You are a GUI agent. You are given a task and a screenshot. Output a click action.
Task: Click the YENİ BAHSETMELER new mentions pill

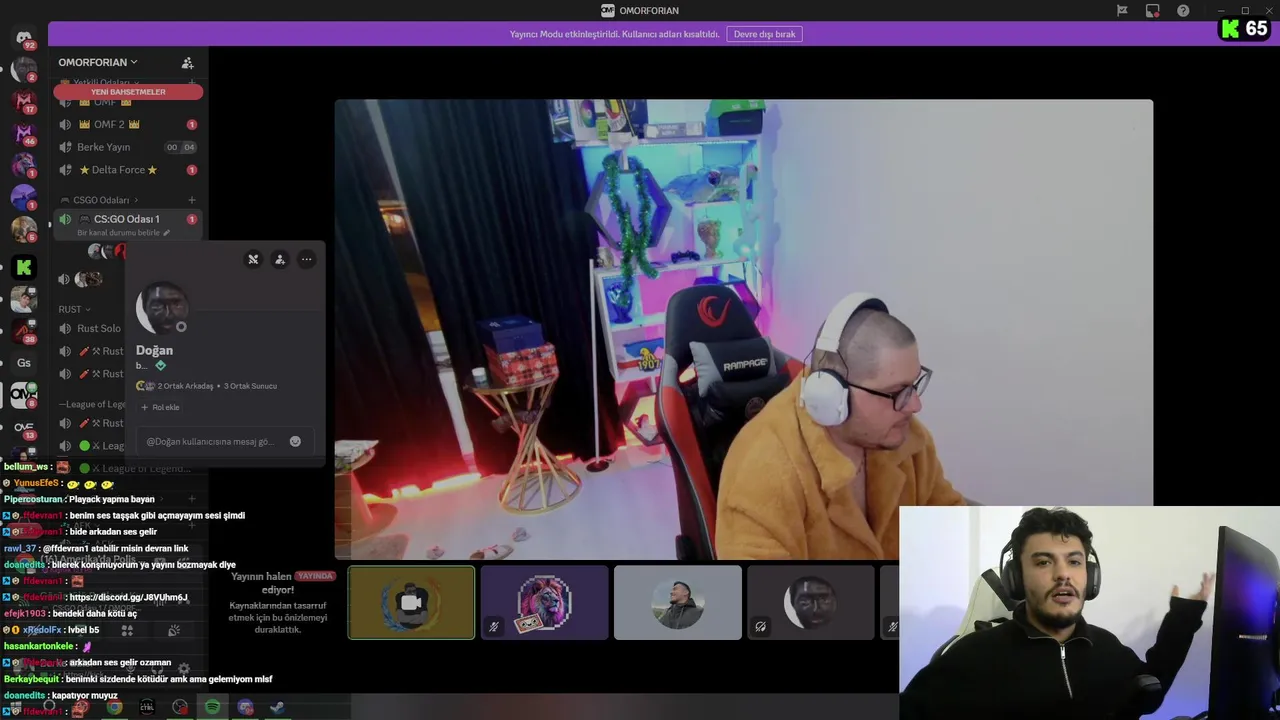tap(128, 92)
